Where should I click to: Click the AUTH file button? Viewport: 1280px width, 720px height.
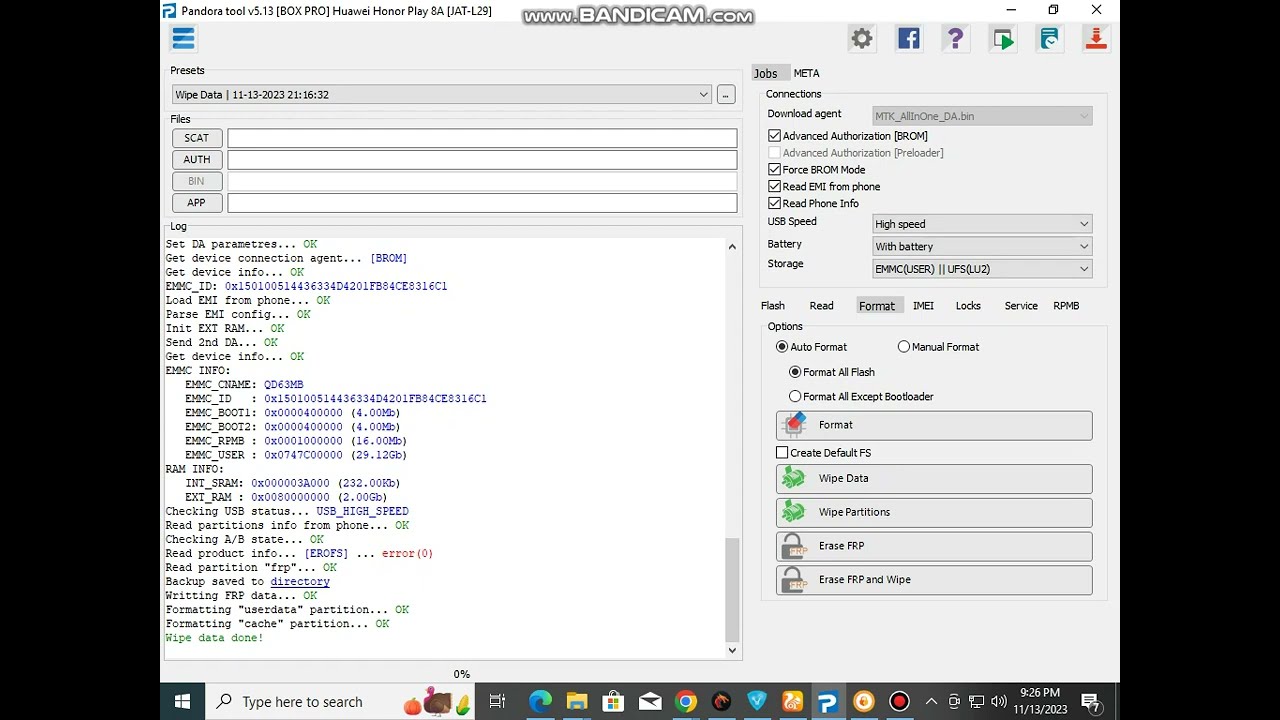[x=196, y=160]
